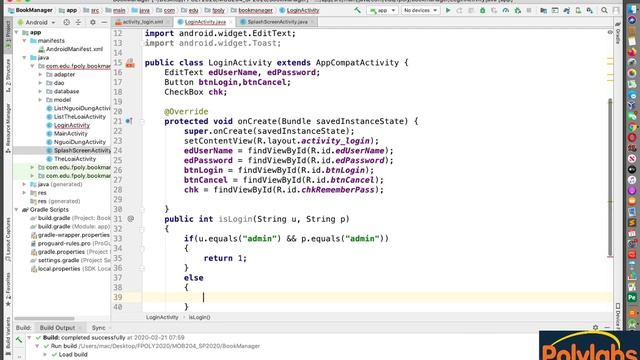The image size is (640, 360).
Task: Expand the dao package
Action: tap(40, 83)
